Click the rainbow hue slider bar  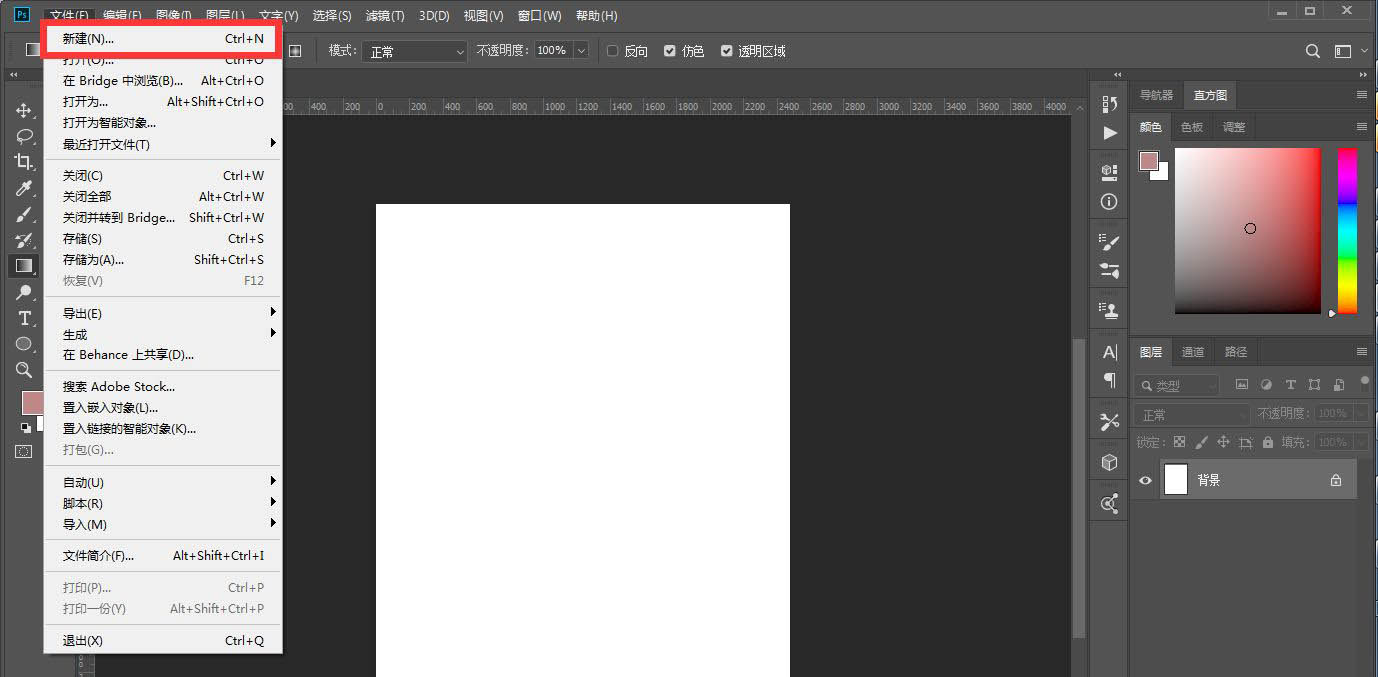tap(1347, 231)
